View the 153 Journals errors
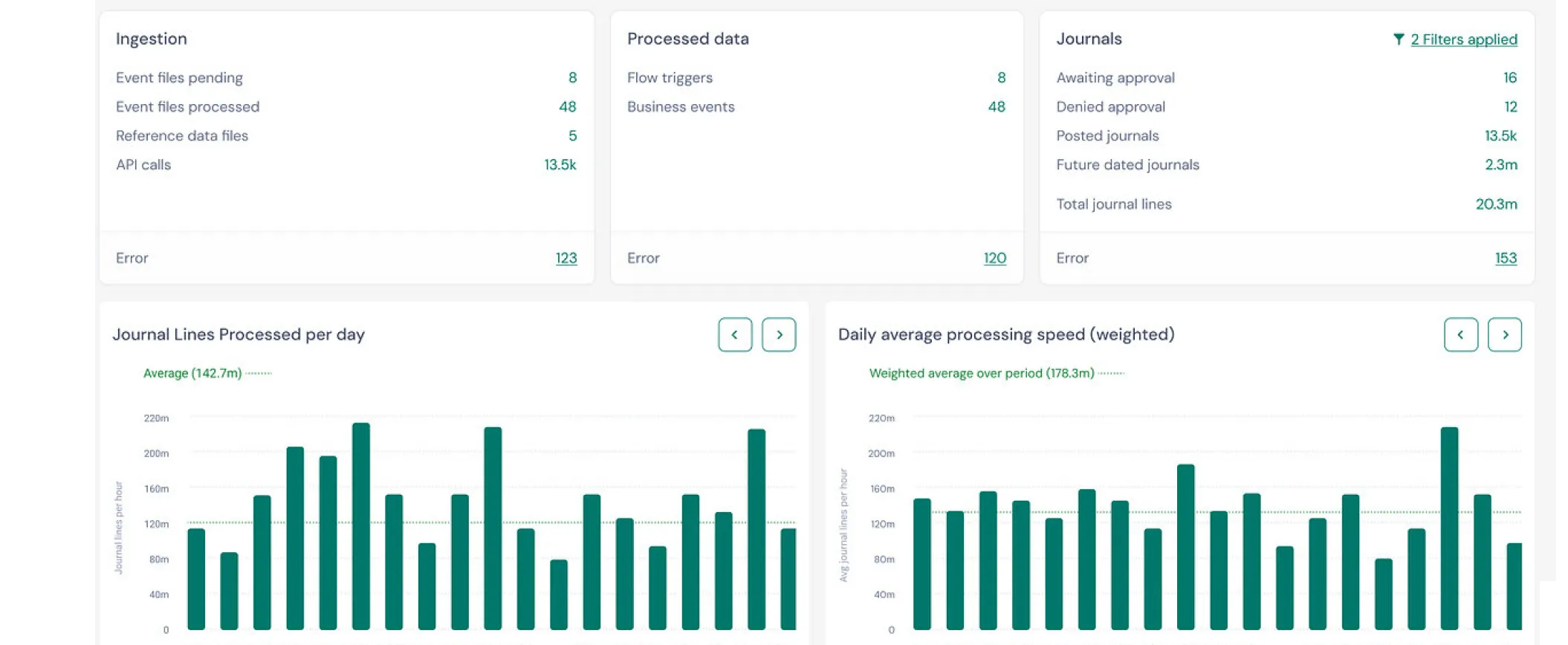Viewport: 1568px width, 645px height. (x=1505, y=258)
